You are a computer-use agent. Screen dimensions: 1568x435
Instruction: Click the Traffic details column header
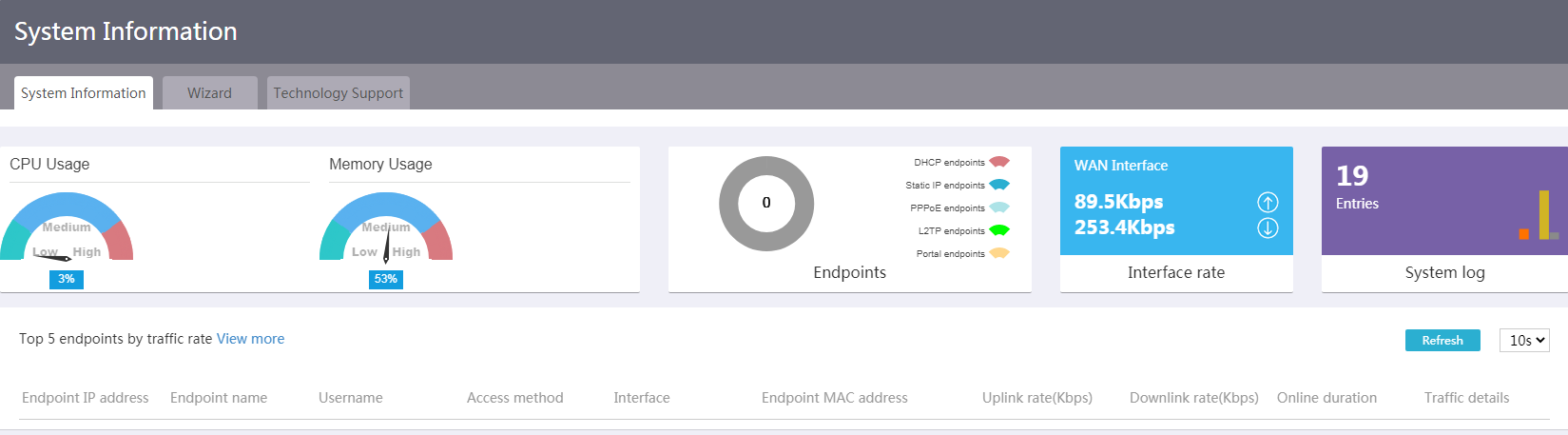(1467, 398)
